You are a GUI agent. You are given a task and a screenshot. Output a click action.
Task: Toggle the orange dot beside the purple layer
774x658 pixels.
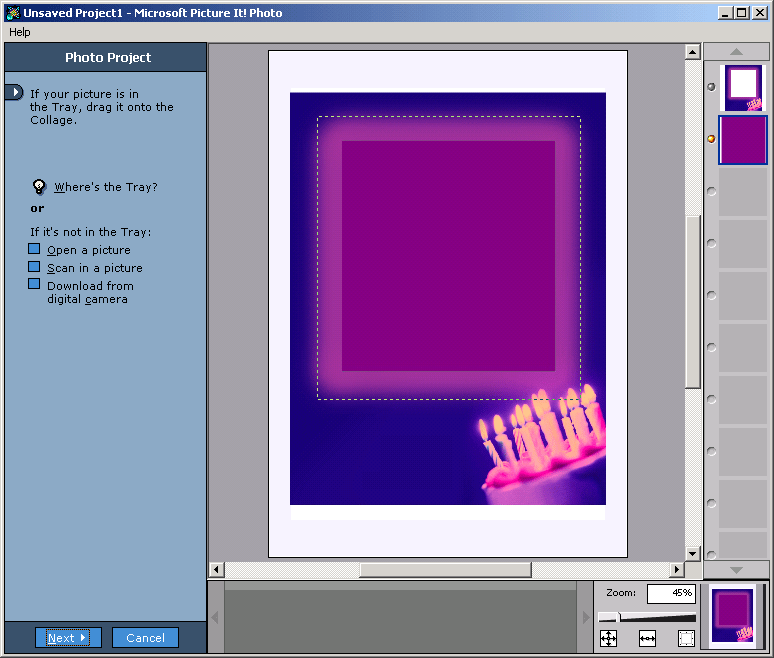point(711,139)
